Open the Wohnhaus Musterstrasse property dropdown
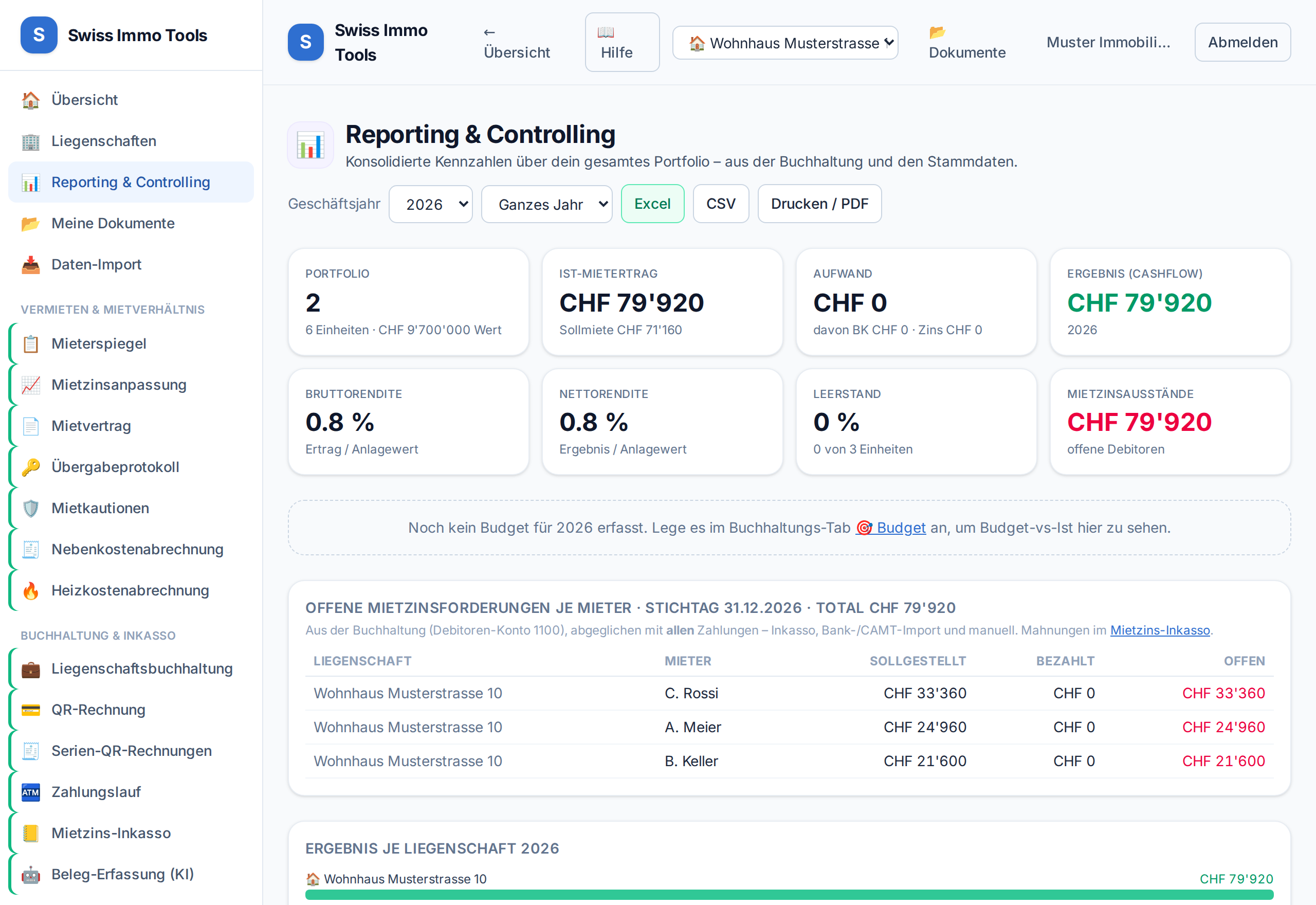1316x905 pixels. [x=784, y=43]
